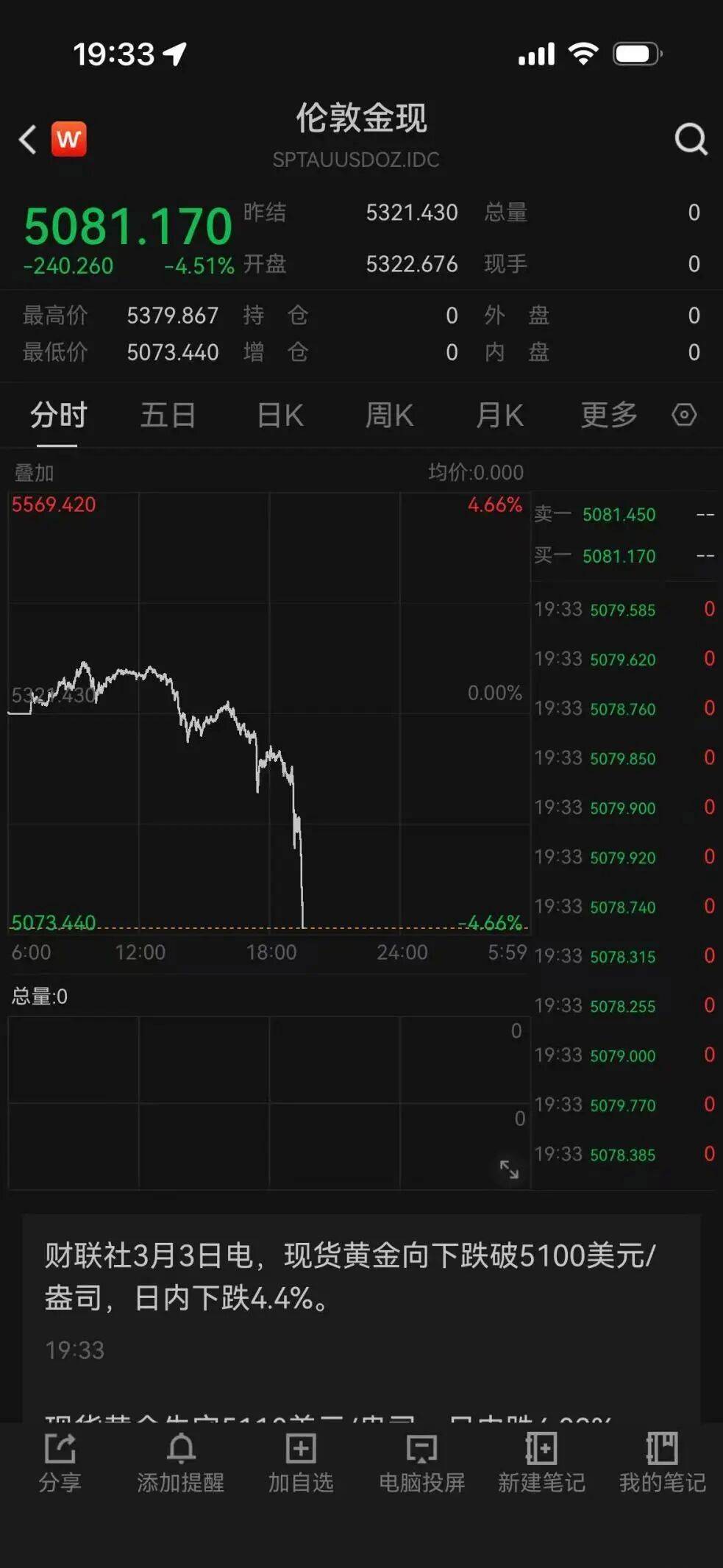Open the red W app logo
This screenshot has height=1568, width=723.
point(68,139)
